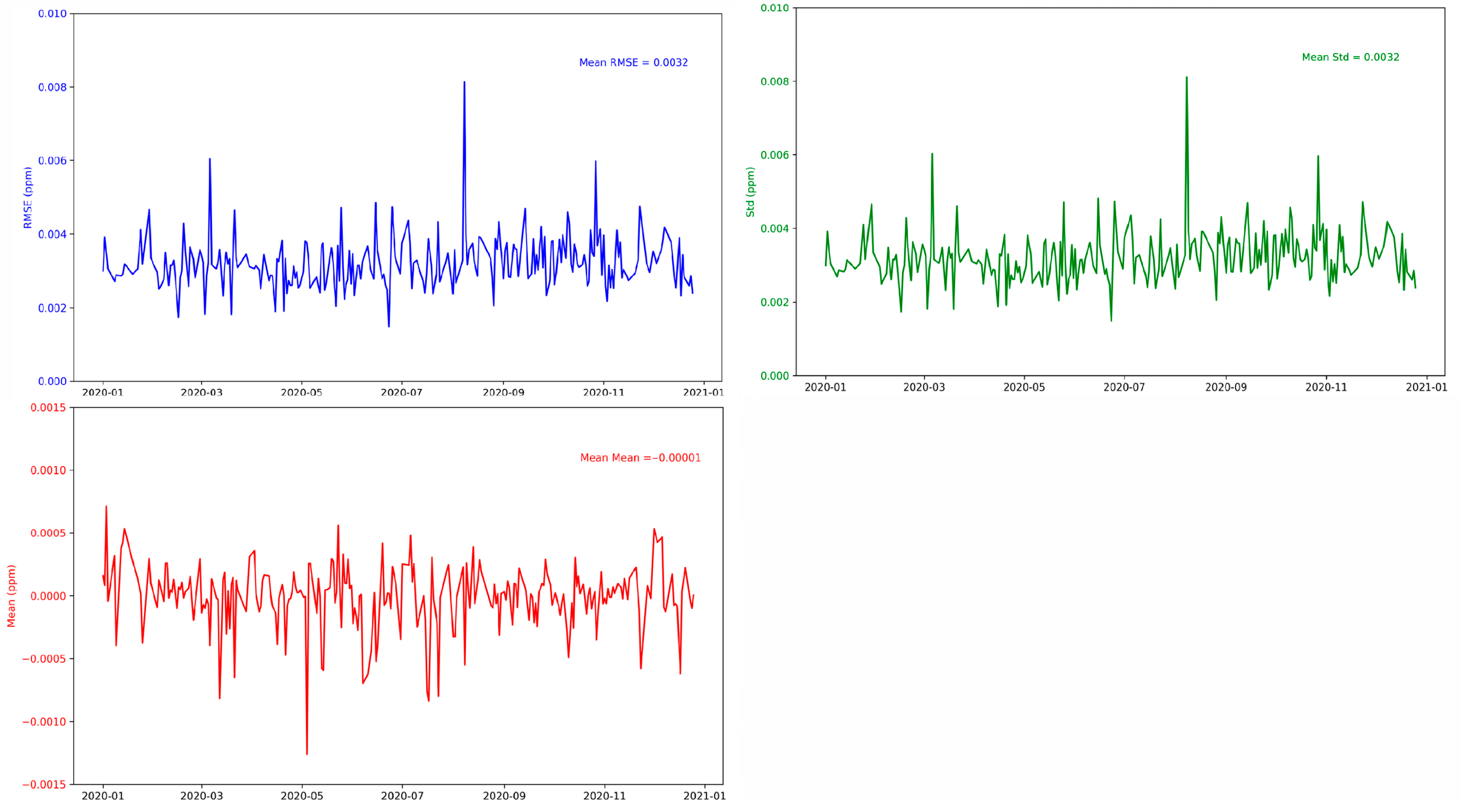Click the 0.008 tick on blue RMSE axis

pos(52,87)
